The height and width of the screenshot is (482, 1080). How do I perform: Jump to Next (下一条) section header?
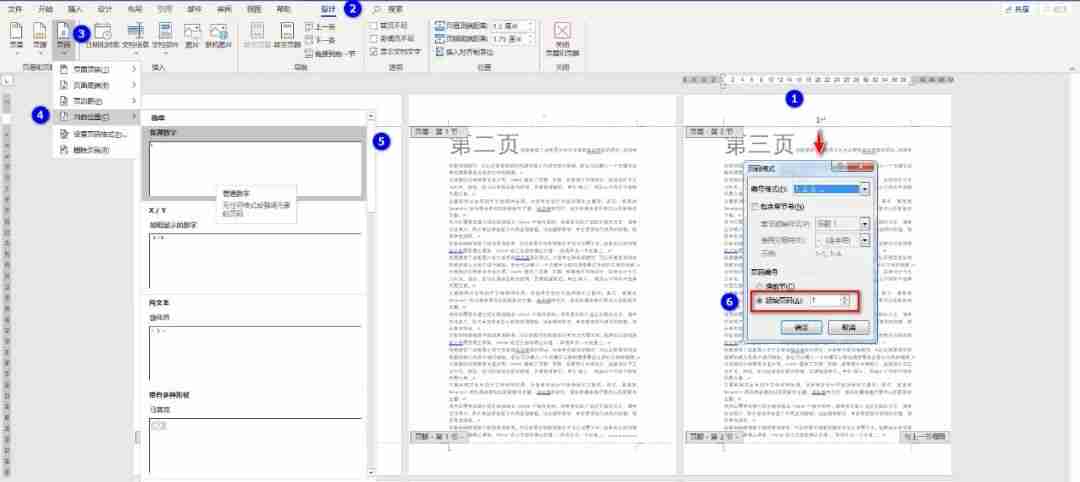point(321,40)
